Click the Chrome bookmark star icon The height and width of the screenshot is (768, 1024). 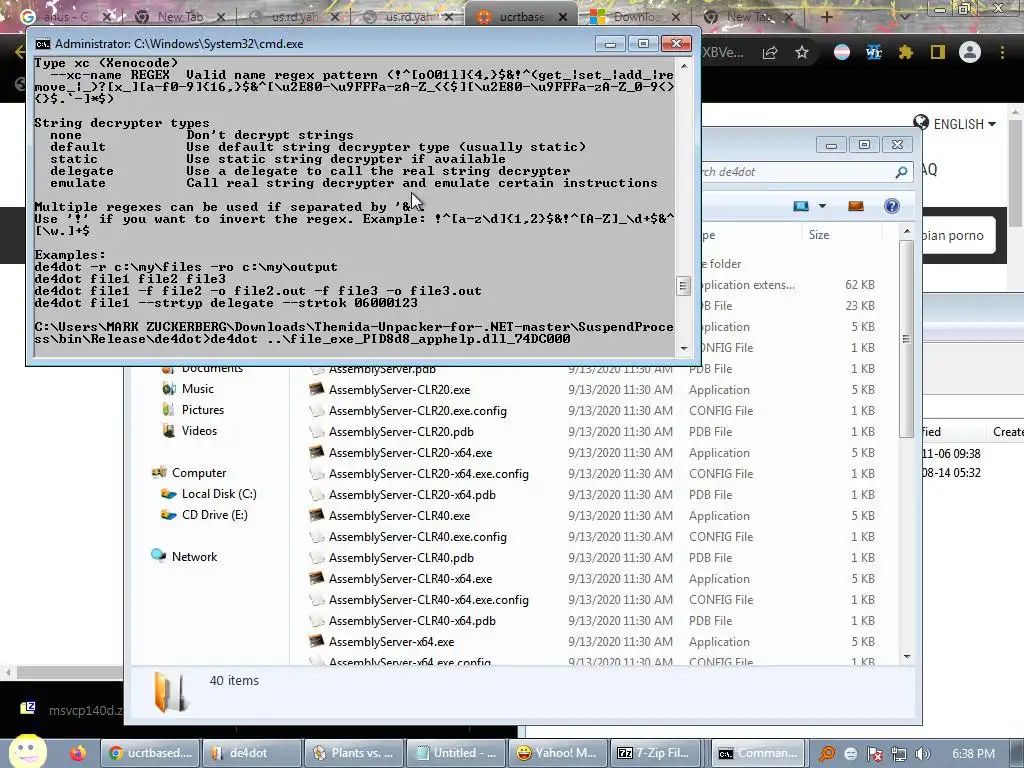(802, 52)
